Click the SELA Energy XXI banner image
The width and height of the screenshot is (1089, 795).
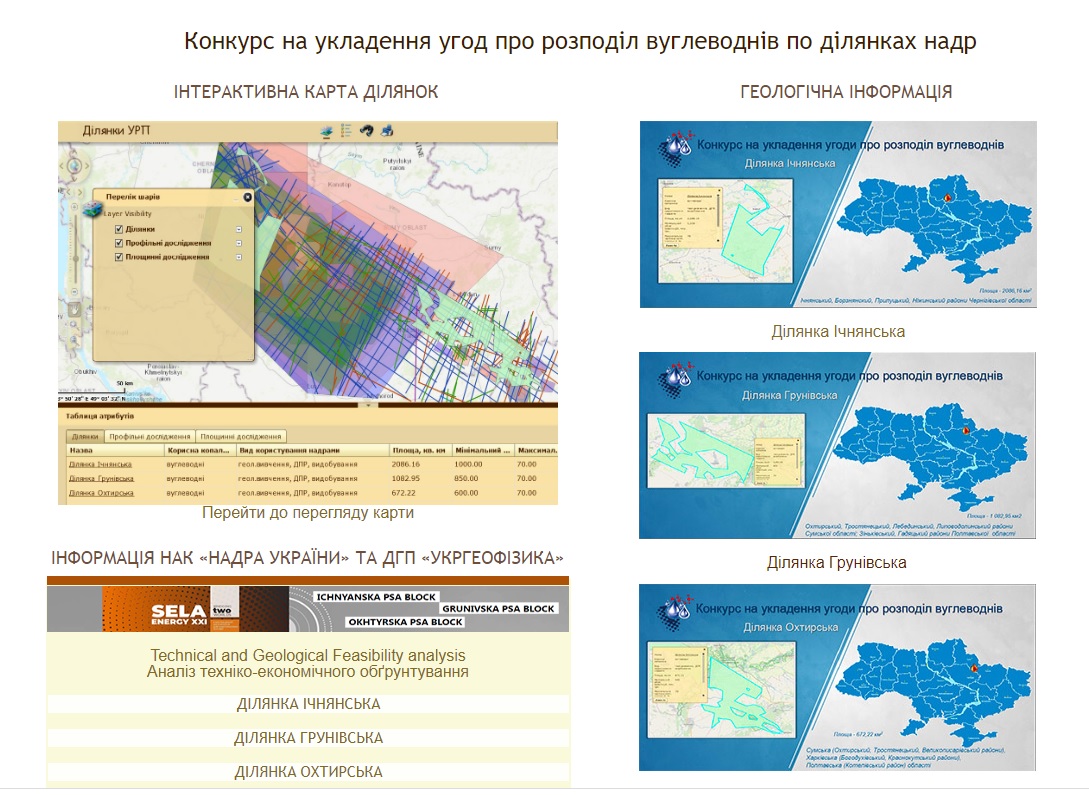pyautogui.click(x=308, y=609)
